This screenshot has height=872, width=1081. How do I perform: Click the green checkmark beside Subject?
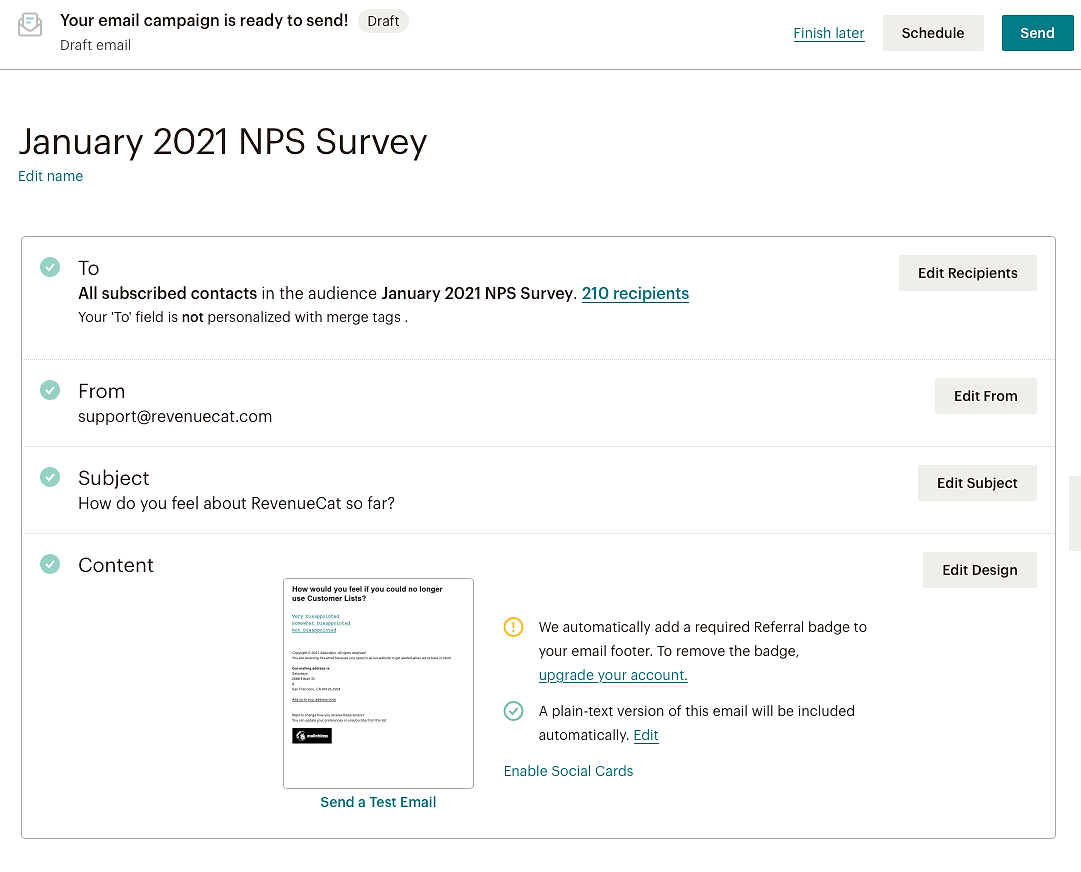(50, 477)
